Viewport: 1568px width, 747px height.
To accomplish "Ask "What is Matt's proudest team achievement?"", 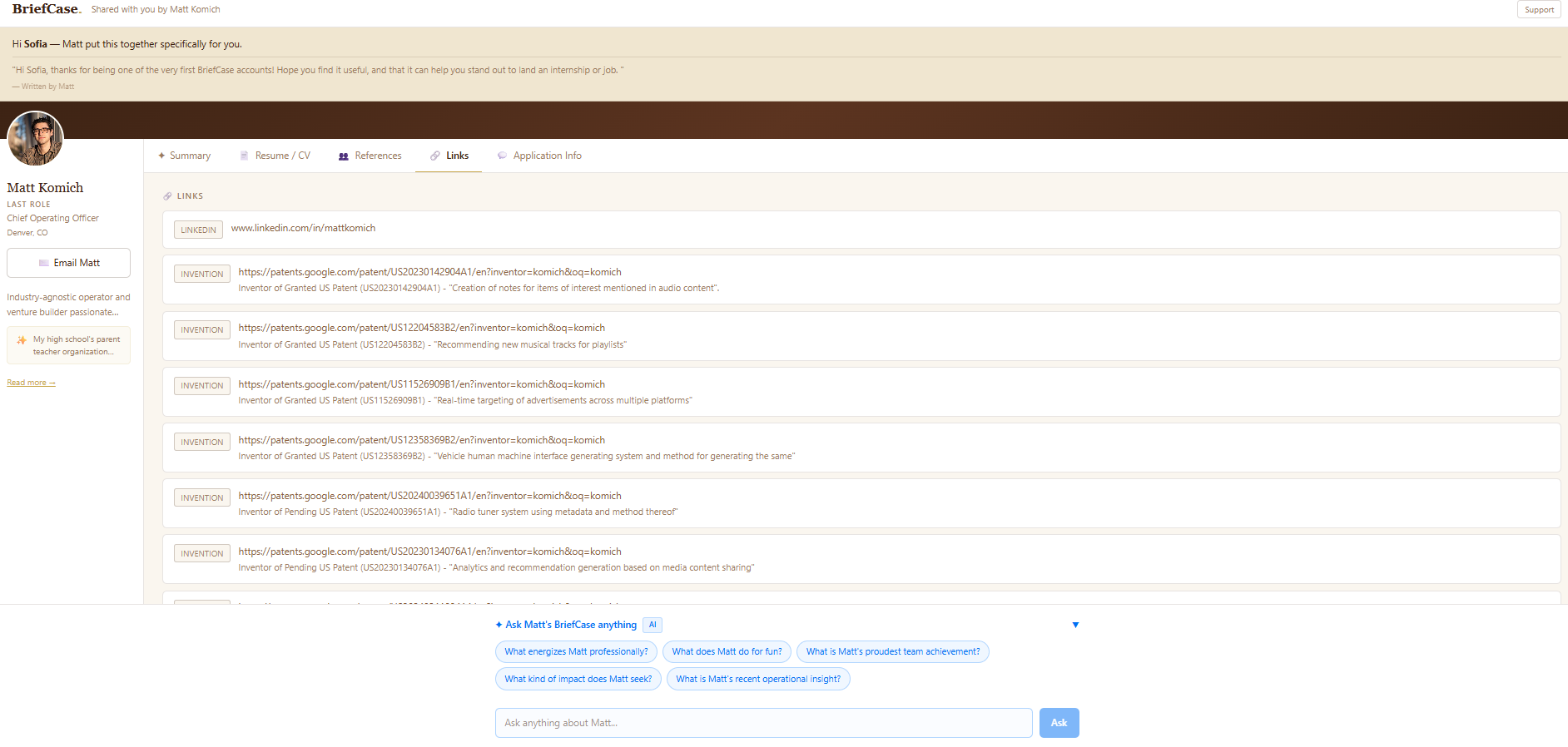I will [x=892, y=651].
